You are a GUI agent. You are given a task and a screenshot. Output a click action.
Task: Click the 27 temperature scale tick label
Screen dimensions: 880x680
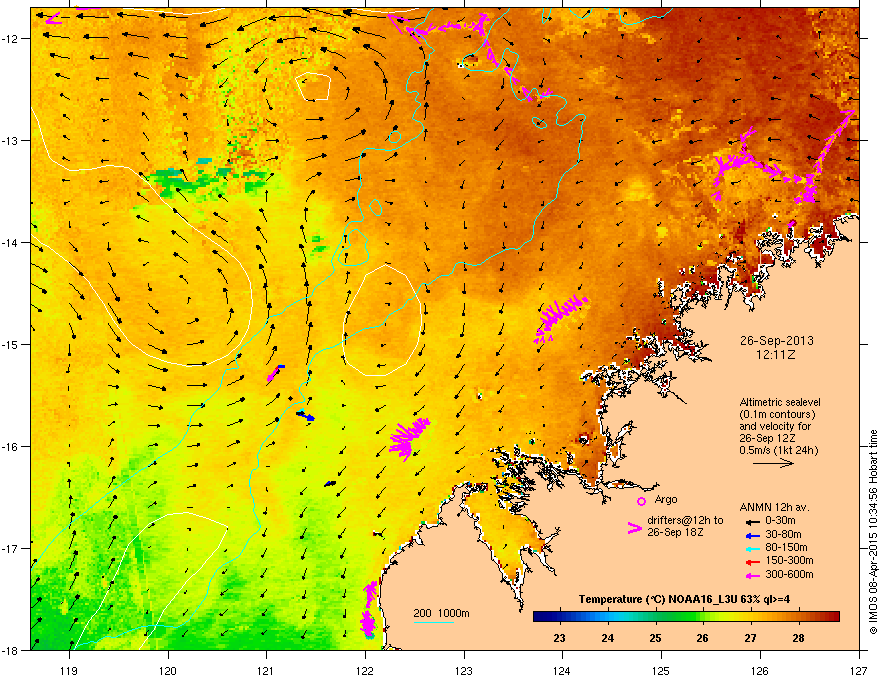click(750, 638)
